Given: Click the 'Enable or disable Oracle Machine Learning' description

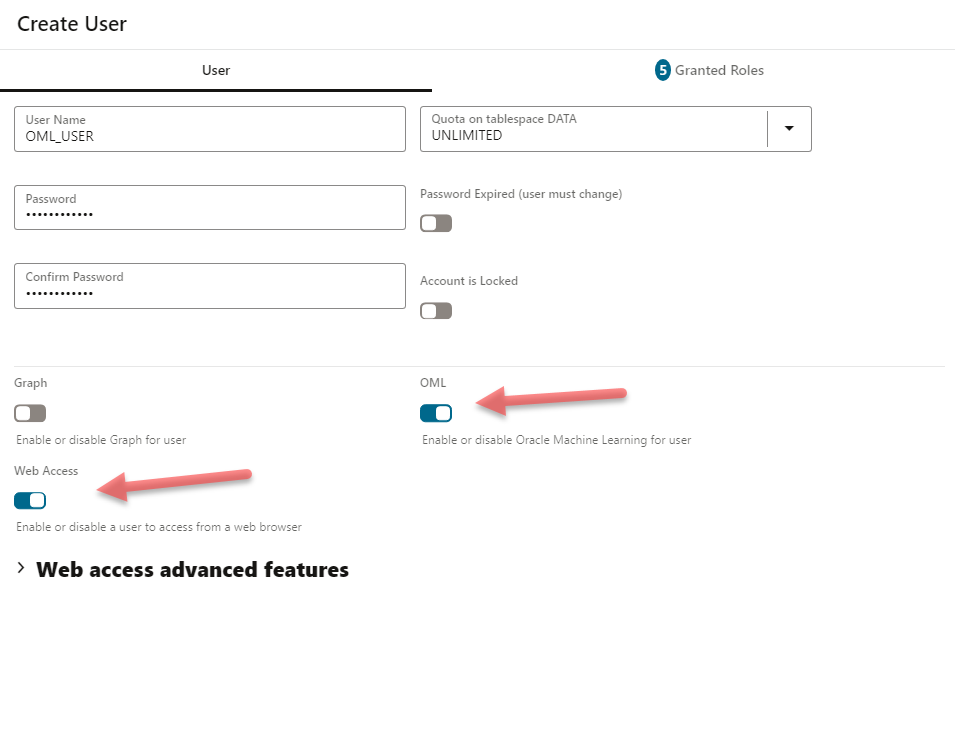Looking at the screenshot, I should (x=557, y=440).
